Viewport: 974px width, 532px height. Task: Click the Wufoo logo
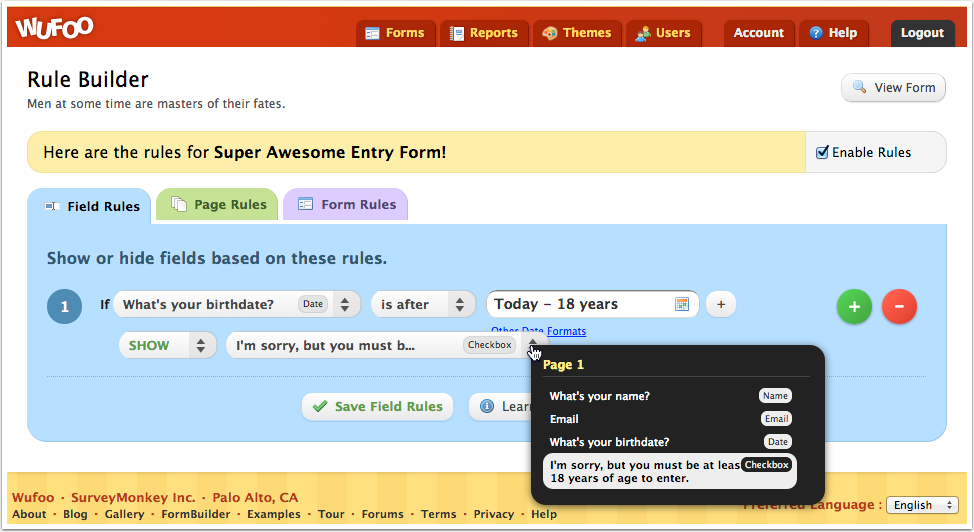tap(55, 27)
